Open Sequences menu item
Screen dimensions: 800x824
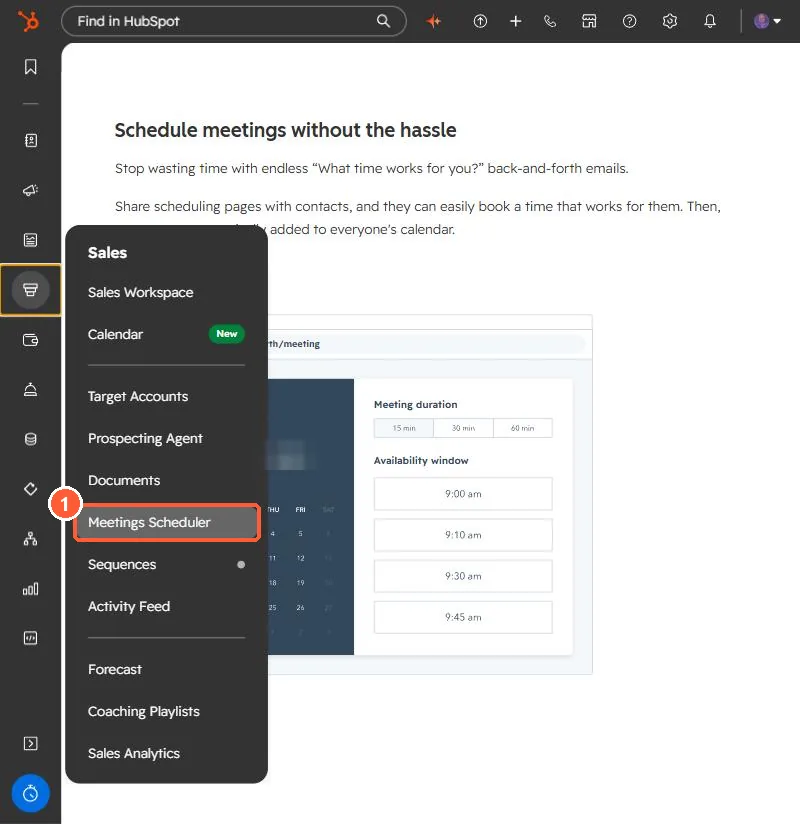point(122,564)
